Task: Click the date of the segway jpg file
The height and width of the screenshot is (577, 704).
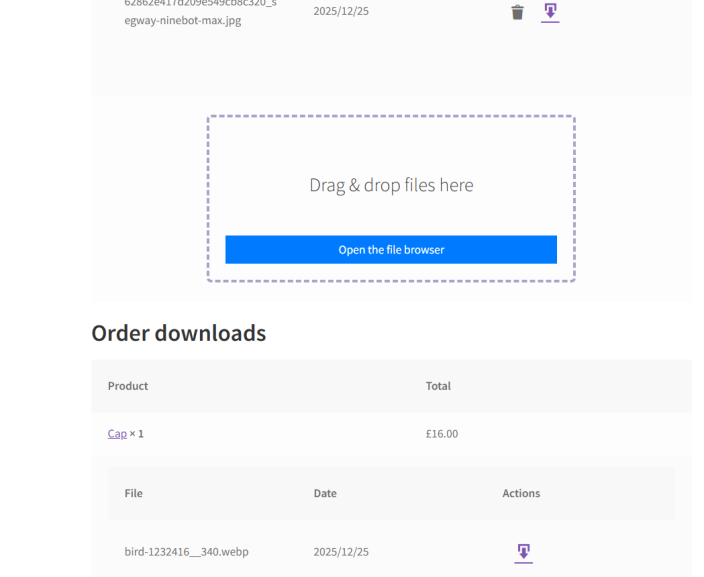Action: click(341, 12)
